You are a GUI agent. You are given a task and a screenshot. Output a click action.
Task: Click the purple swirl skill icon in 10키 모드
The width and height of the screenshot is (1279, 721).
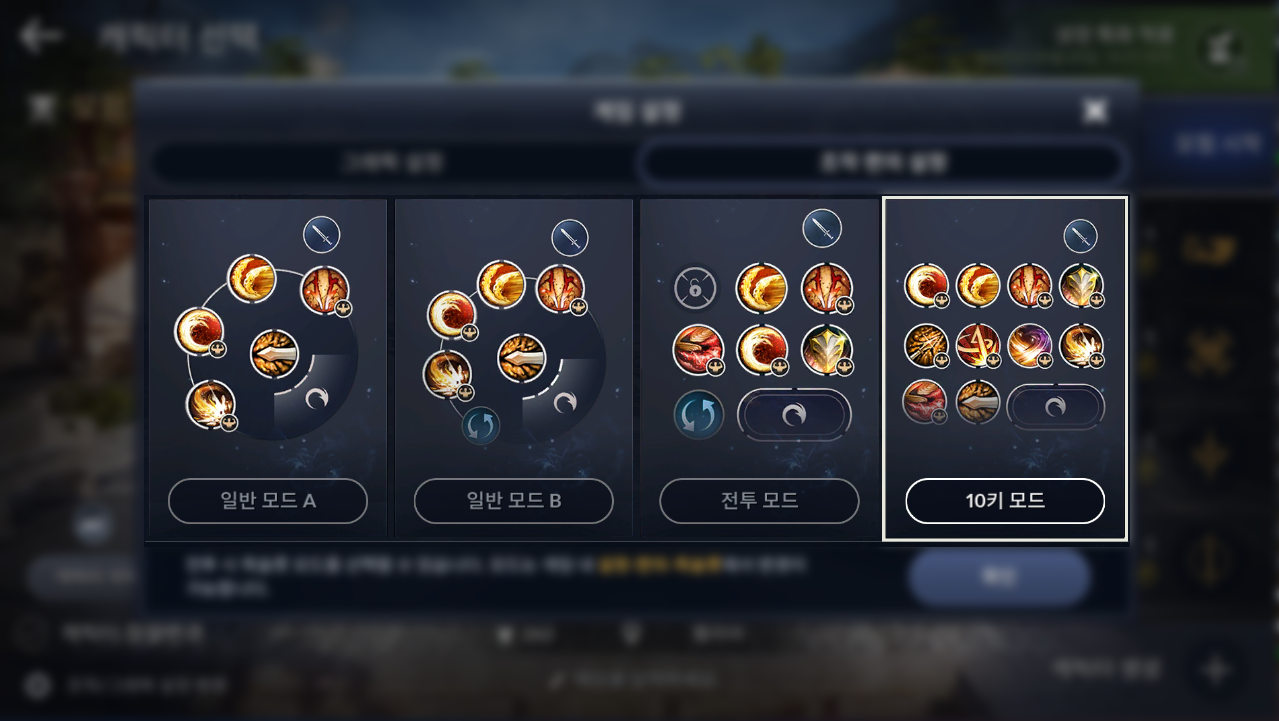[x=1028, y=346]
